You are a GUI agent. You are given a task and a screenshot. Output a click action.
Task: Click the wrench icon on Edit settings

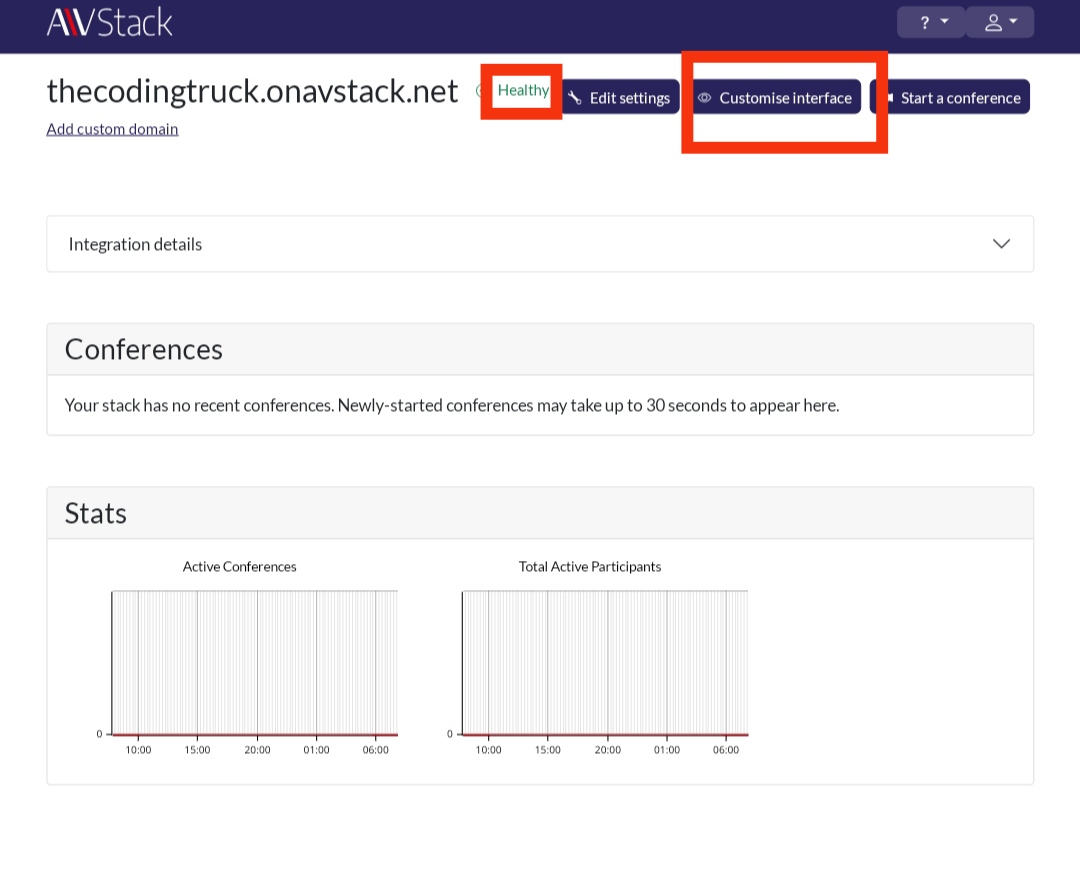point(575,98)
